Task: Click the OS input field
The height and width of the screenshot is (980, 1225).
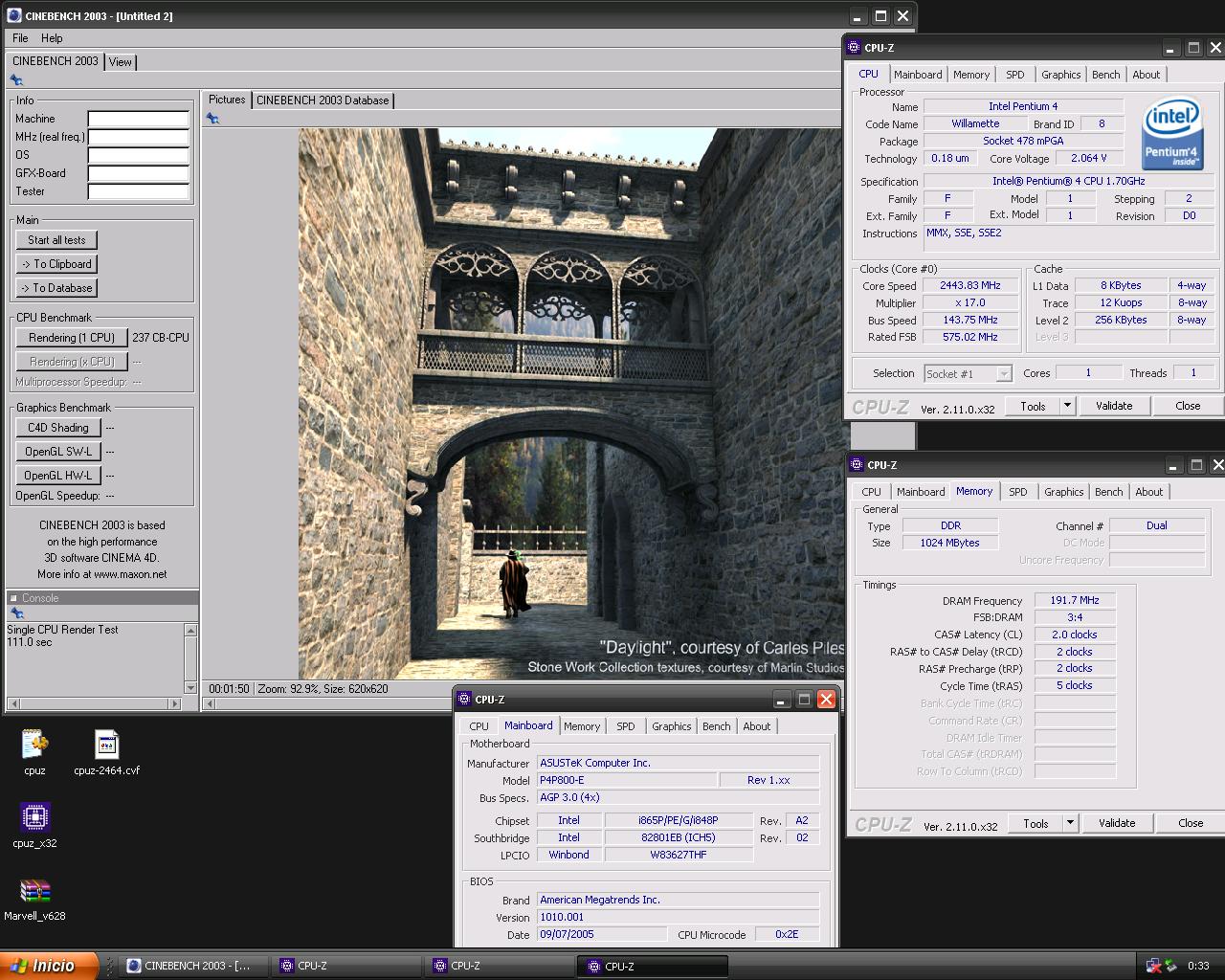Action: click(x=139, y=155)
